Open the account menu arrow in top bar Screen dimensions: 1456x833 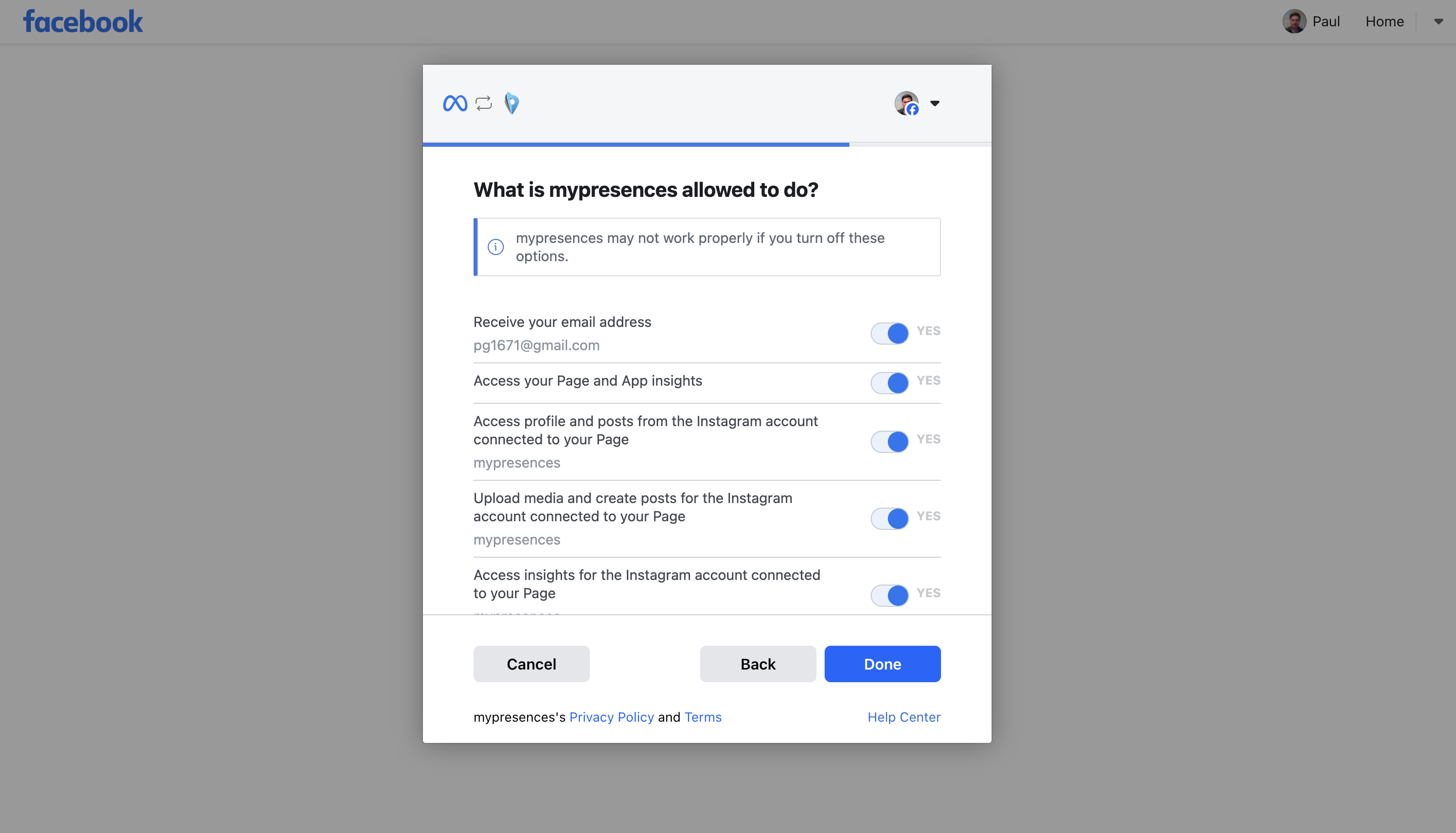pyautogui.click(x=1438, y=22)
